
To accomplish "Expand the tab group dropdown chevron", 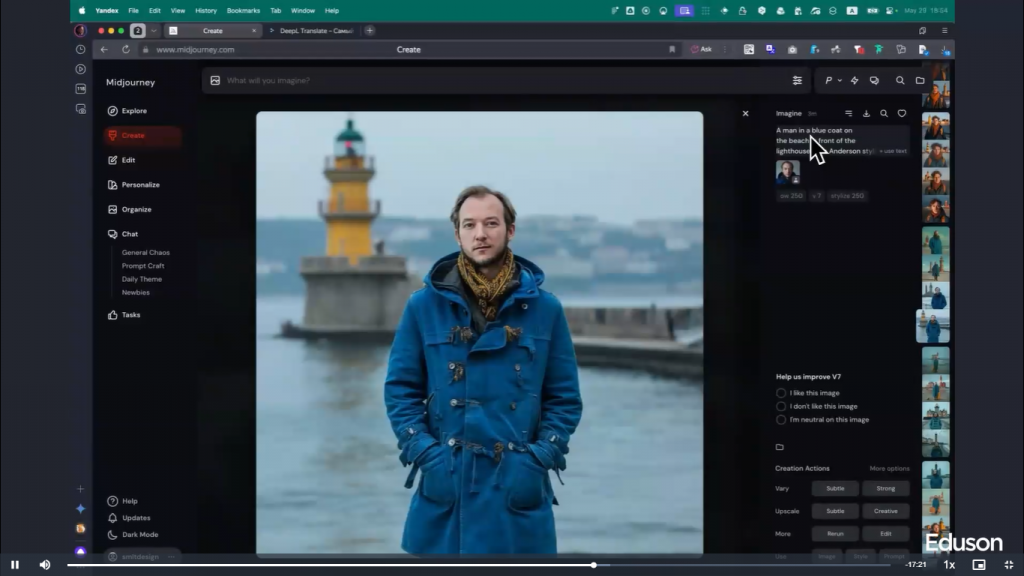I will tap(153, 31).
